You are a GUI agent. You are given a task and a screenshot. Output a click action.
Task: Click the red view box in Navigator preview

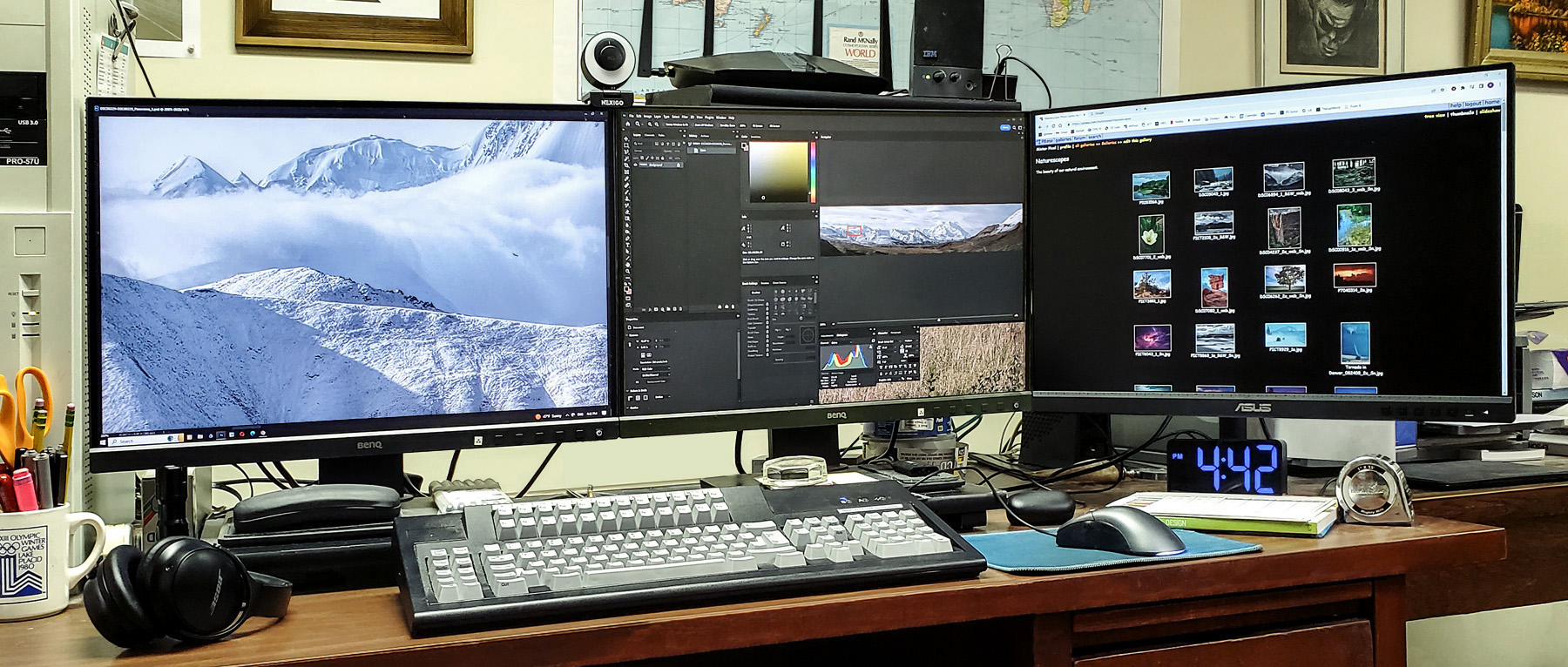coord(855,231)
